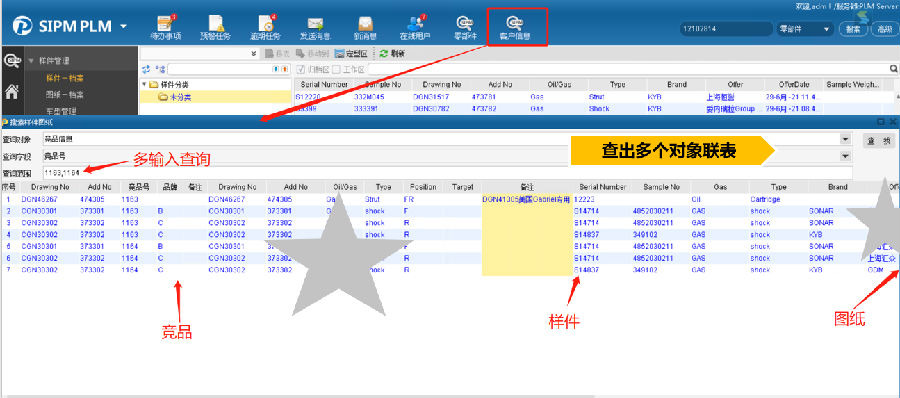
Task: Toggle the 工作区 checkbox
Action: pyautogui.click(x=336, y=69)
